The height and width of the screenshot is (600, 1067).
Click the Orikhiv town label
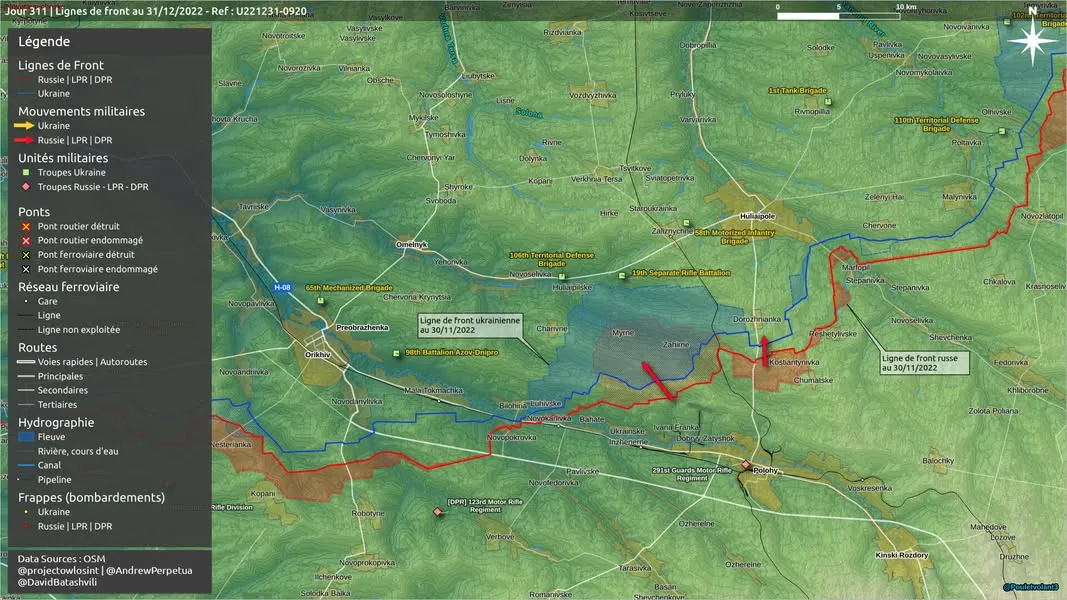[317, 355]
